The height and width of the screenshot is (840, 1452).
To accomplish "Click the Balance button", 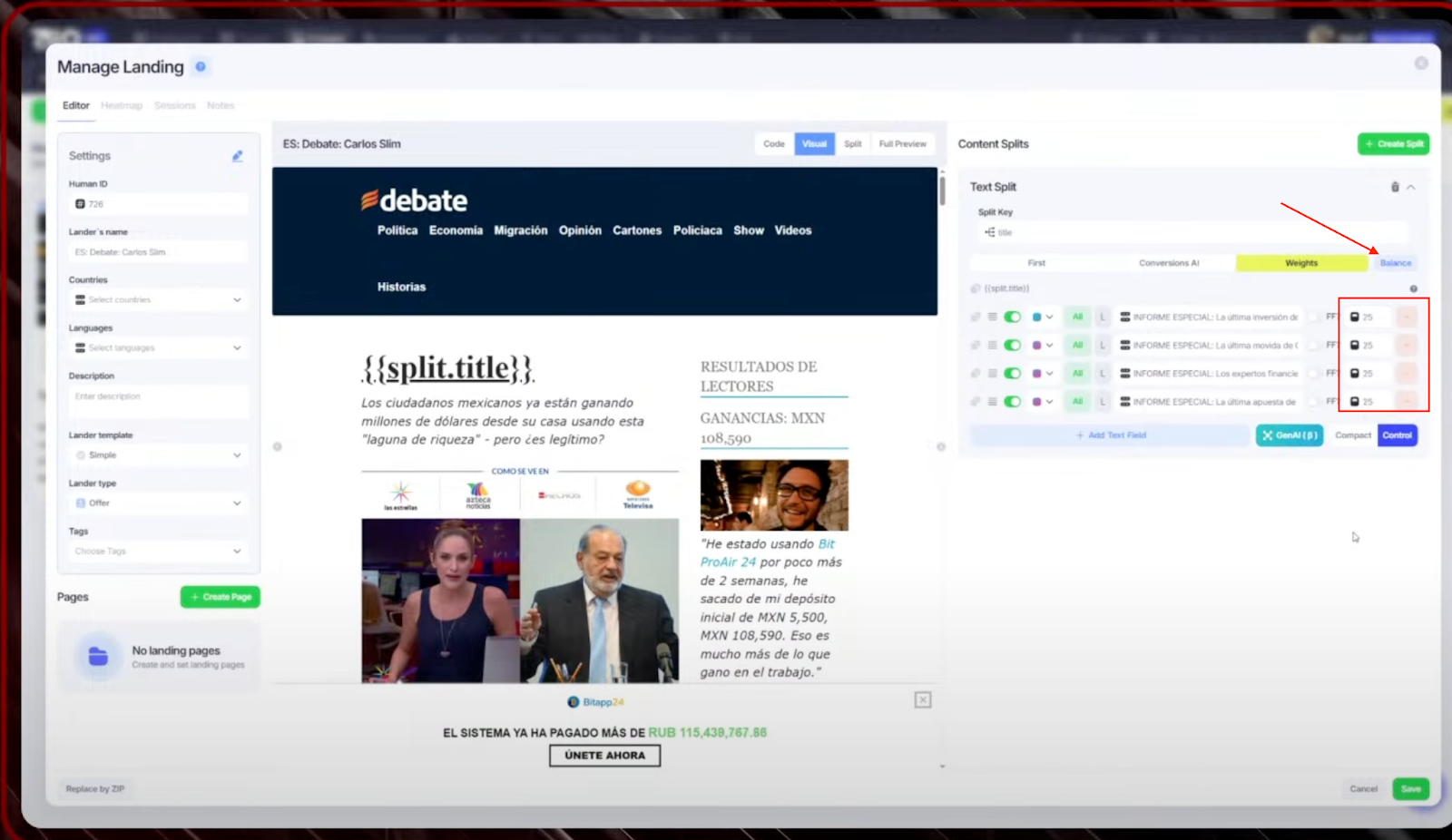I will coord(1395,263).
